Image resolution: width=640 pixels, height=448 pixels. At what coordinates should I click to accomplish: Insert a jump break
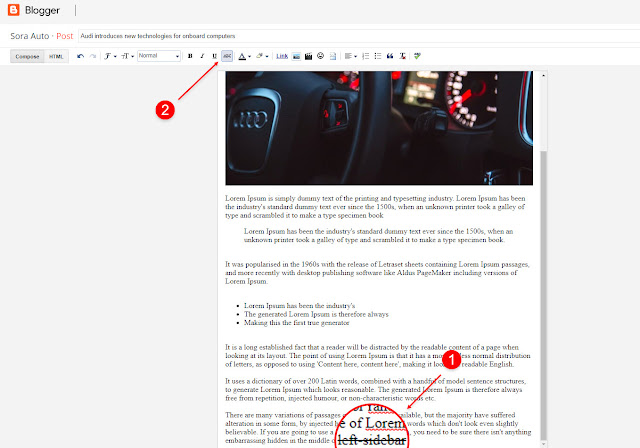click(333, 56)
